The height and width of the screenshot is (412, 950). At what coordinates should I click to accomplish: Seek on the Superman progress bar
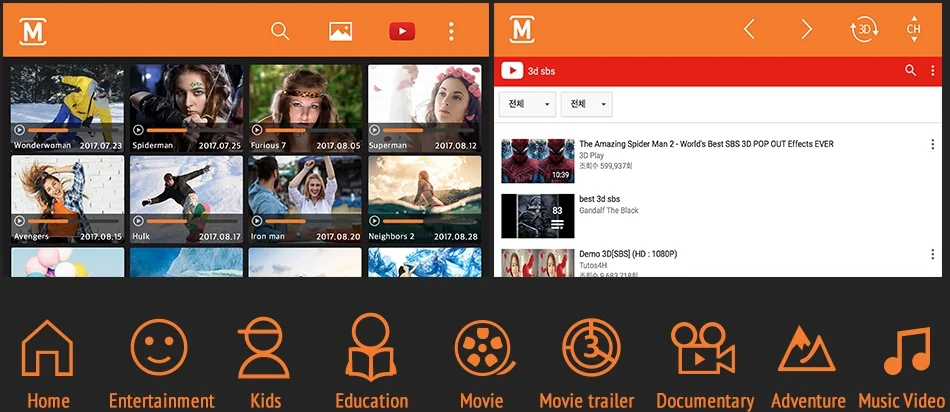tap(428, 130)
